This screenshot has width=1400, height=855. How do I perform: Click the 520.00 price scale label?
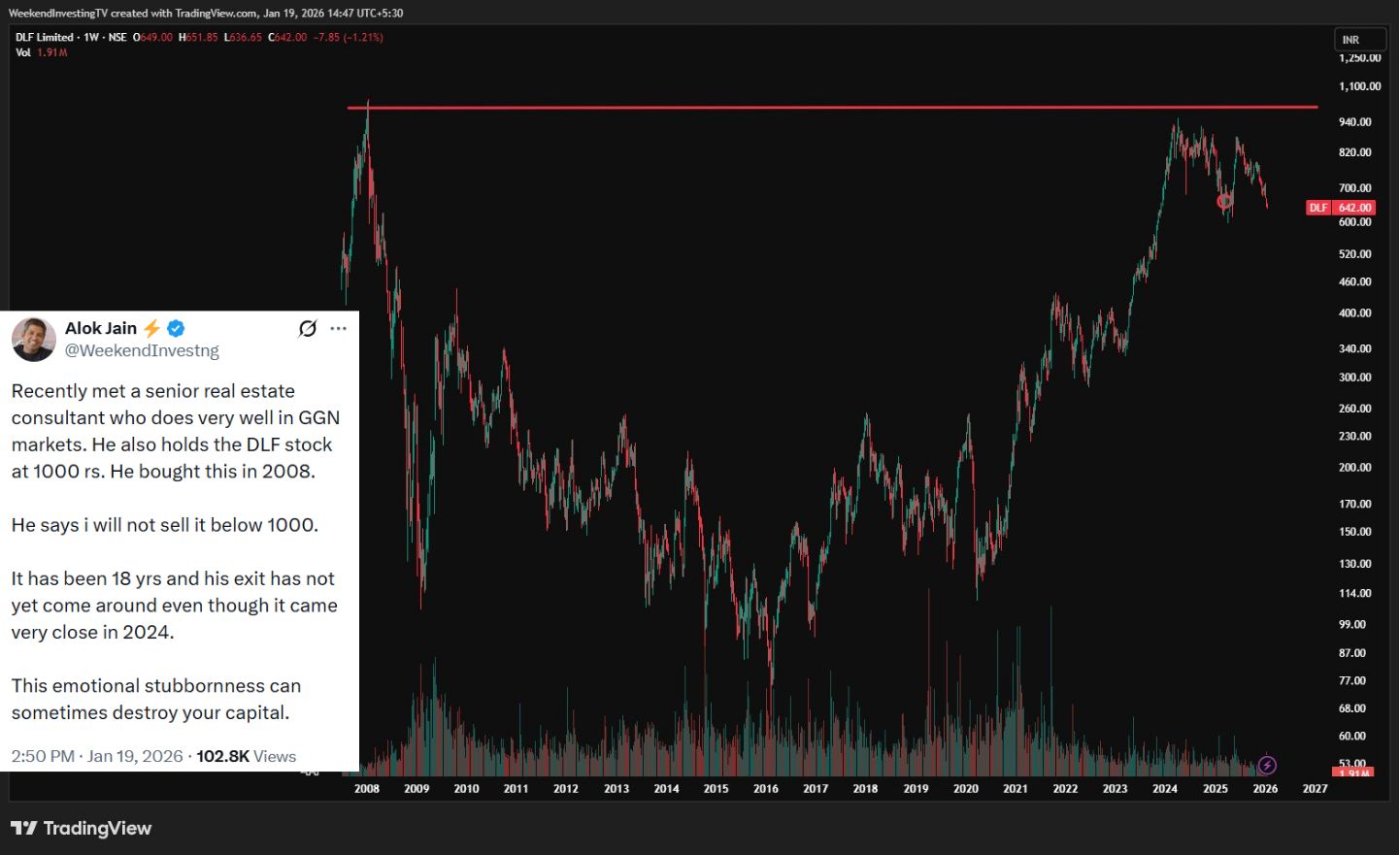click(x=1355, y=254)
